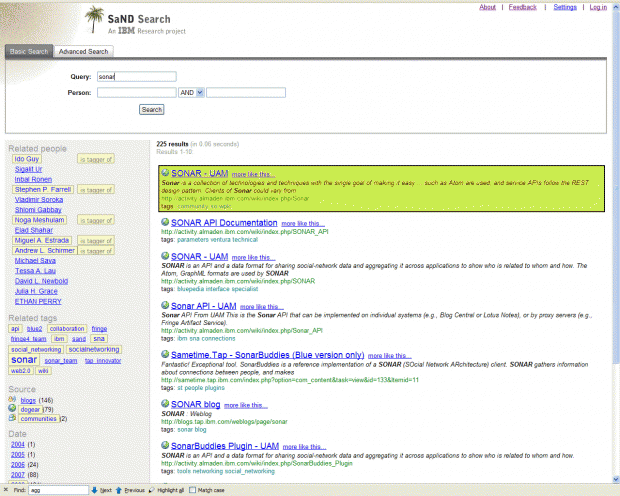Select related person Vladimir Soroka
Image resolution: width=620 pixels, height=496 pixels.
(x=39, y=199)
